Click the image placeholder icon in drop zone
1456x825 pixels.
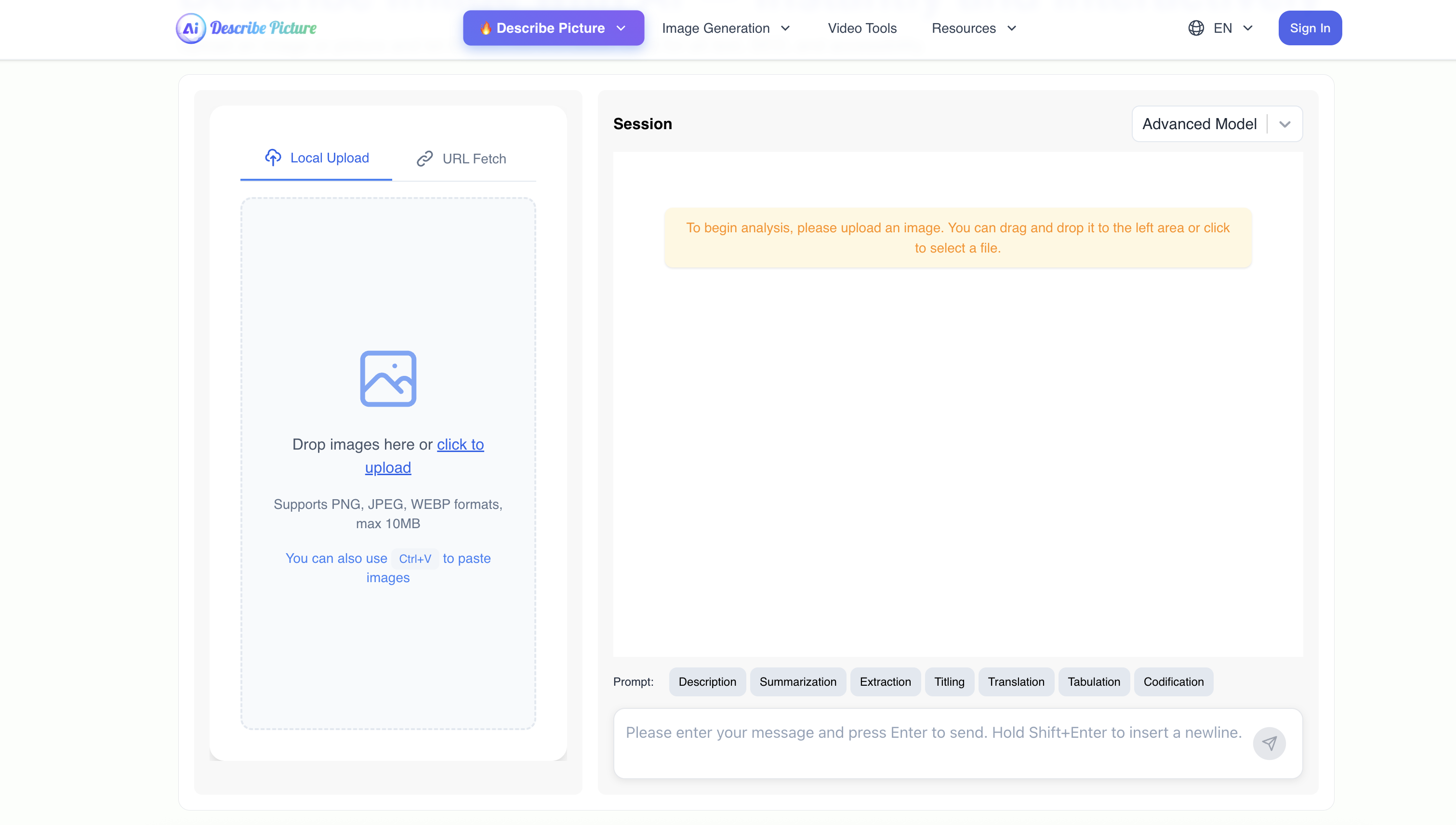(388, 378)
